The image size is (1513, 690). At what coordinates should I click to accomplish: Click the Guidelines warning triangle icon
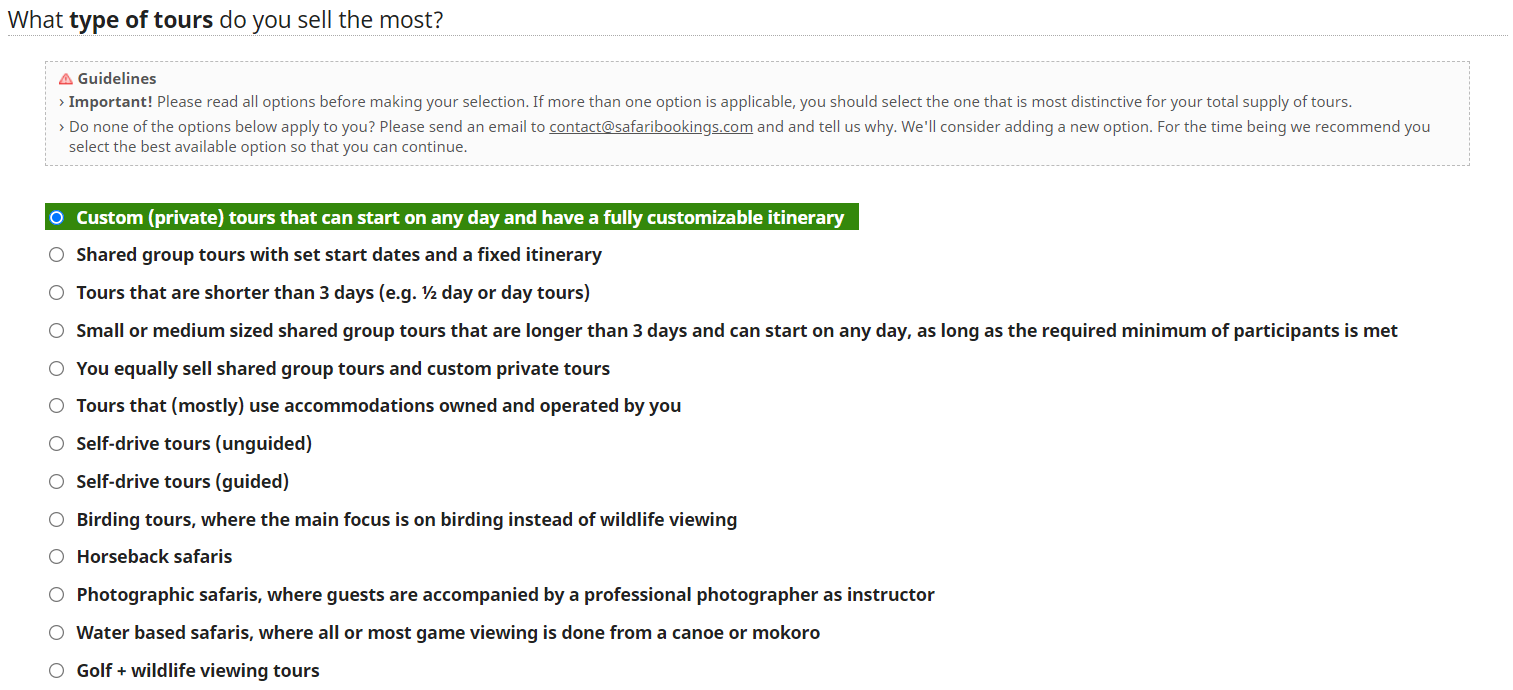click(x=66, y=79)
